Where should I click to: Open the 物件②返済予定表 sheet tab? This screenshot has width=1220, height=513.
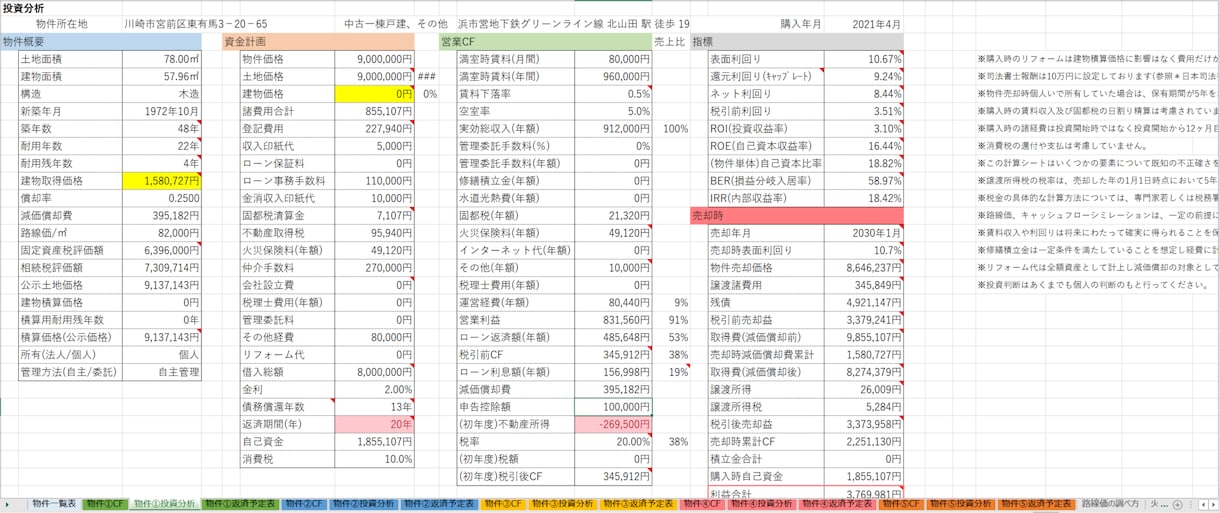pyautogui.click(x=439, y=504)
